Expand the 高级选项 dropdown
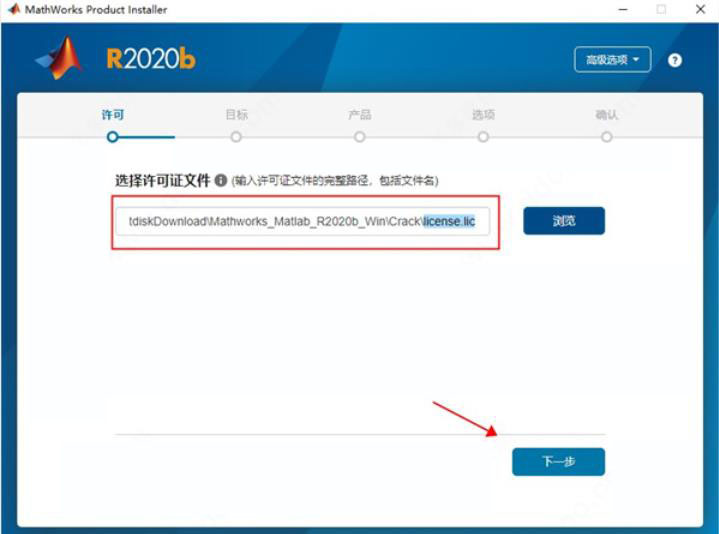The width and height of the screenshot is (719, 534). click(612, 60)
